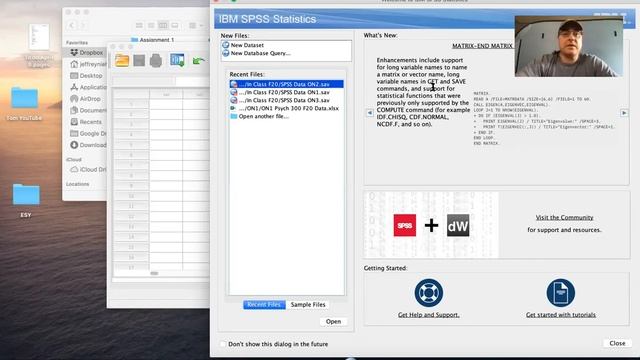
Task: Click the MATRIX-END MATRIX heading link
Action: [x=482, y=46]
